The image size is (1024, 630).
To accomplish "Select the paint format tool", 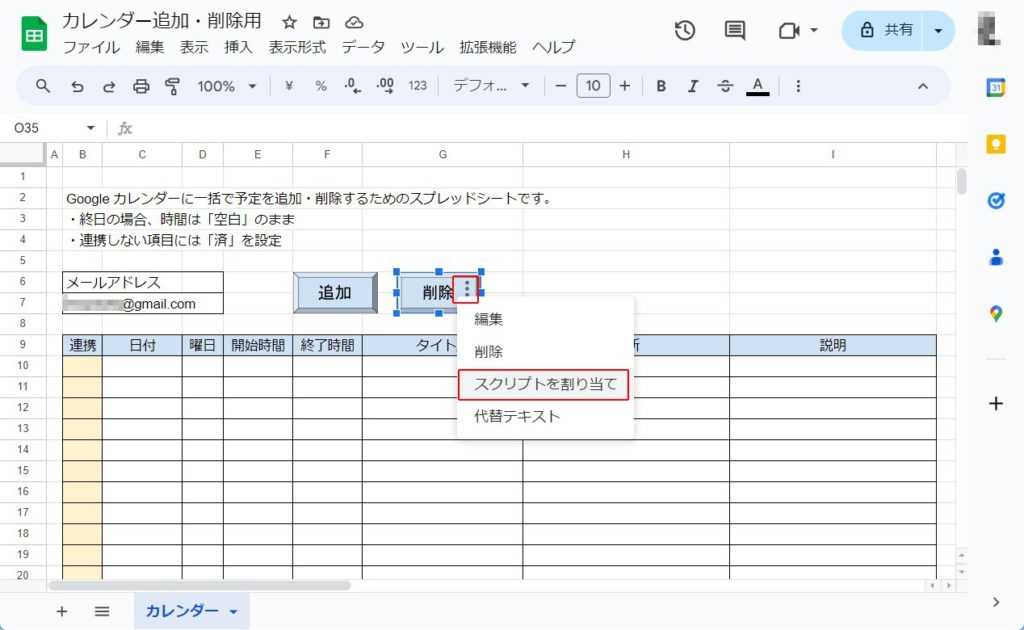I will click(172, 86).
